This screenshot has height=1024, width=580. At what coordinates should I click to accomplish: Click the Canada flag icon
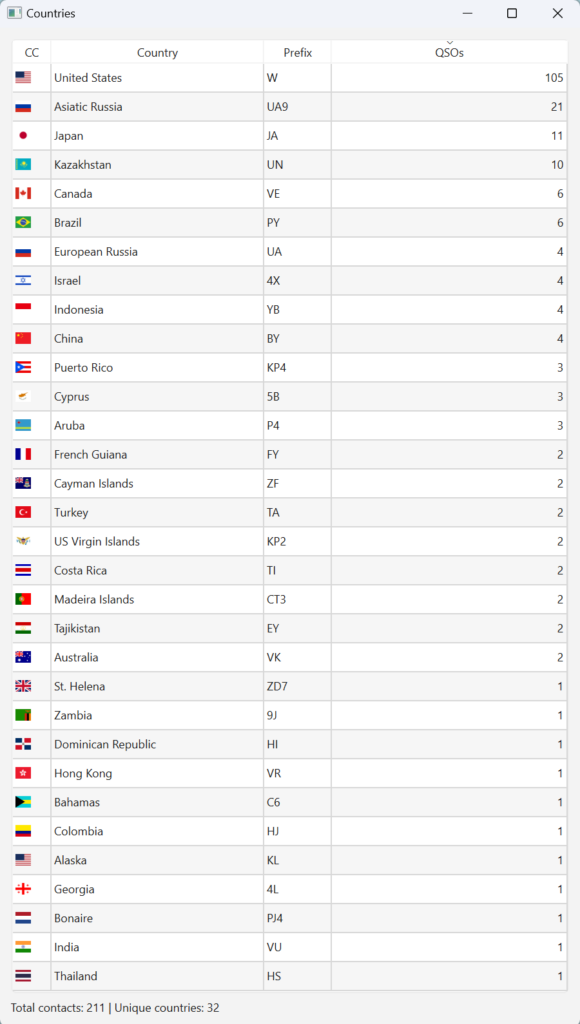click(23, 193)
